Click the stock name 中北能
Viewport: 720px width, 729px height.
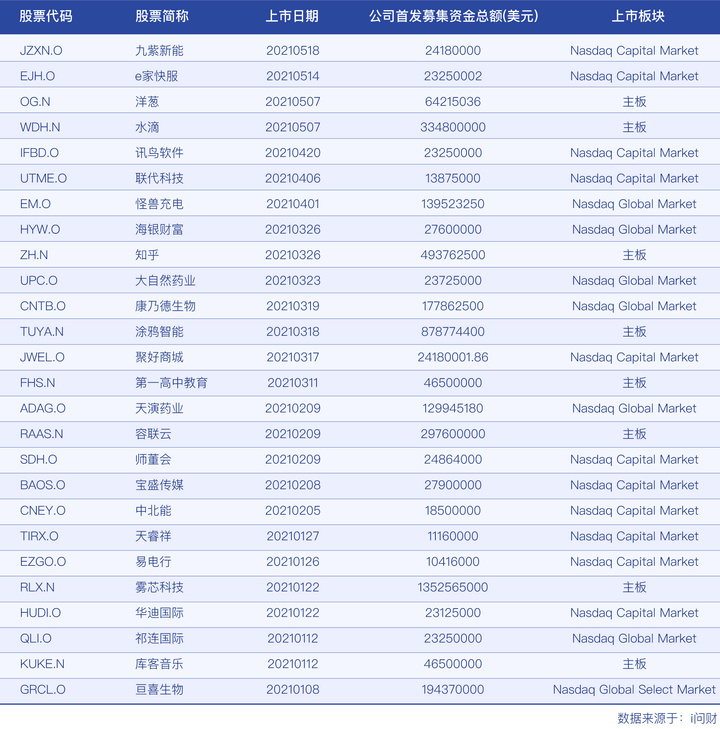153,511
